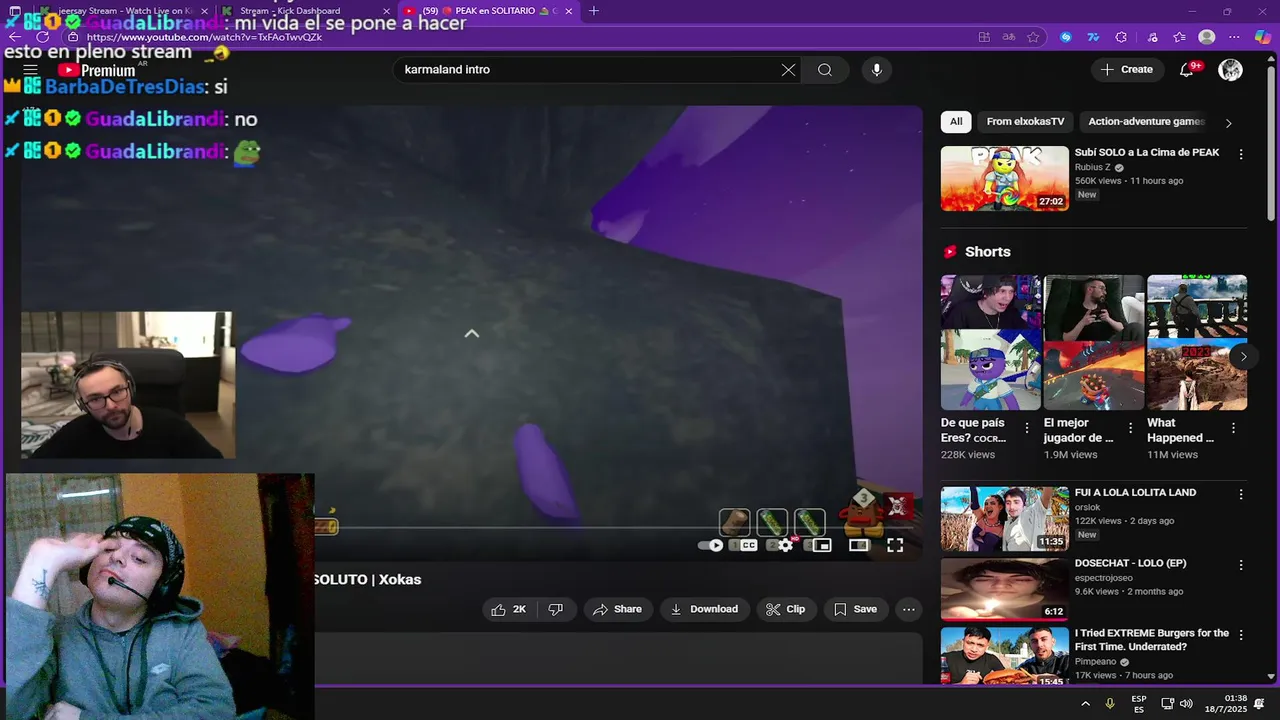1280x720 pixels.
Task: Switch player to theater mode
Action: (858, 545)
